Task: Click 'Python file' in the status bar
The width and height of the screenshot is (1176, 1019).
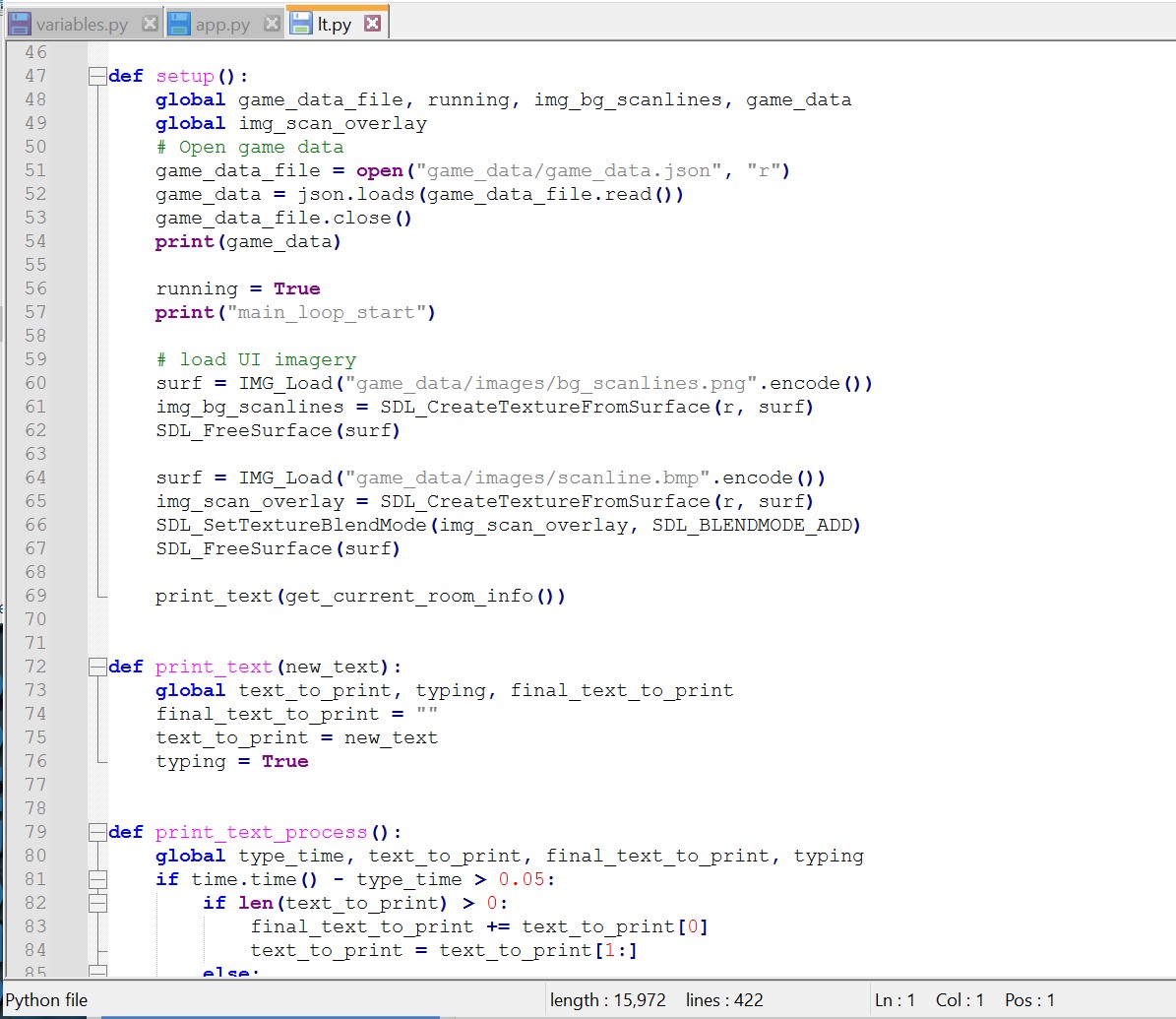Action: [x=47, y=1000]
